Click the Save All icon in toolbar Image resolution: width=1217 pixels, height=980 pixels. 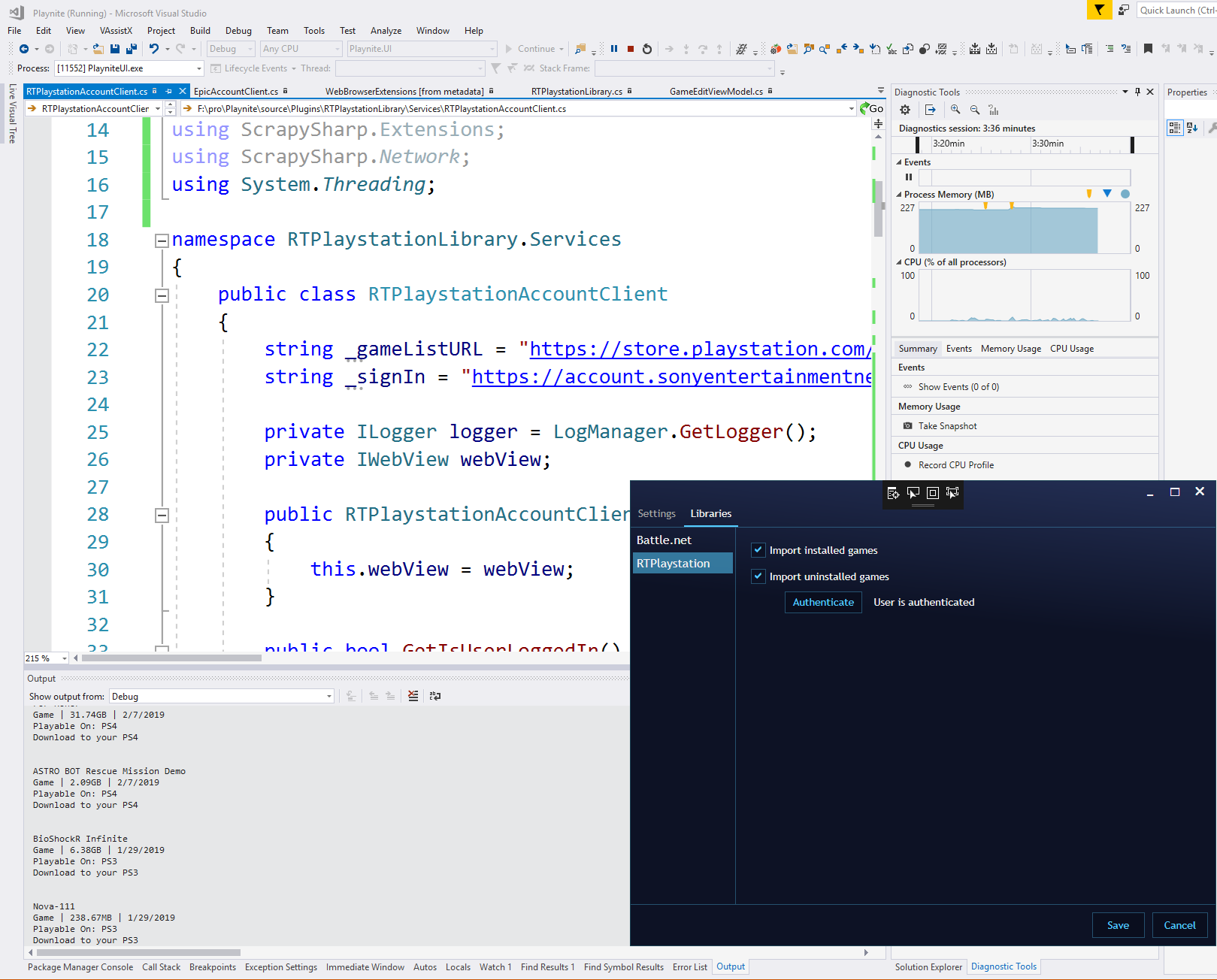pyautogui.click(x=129, y=48)
